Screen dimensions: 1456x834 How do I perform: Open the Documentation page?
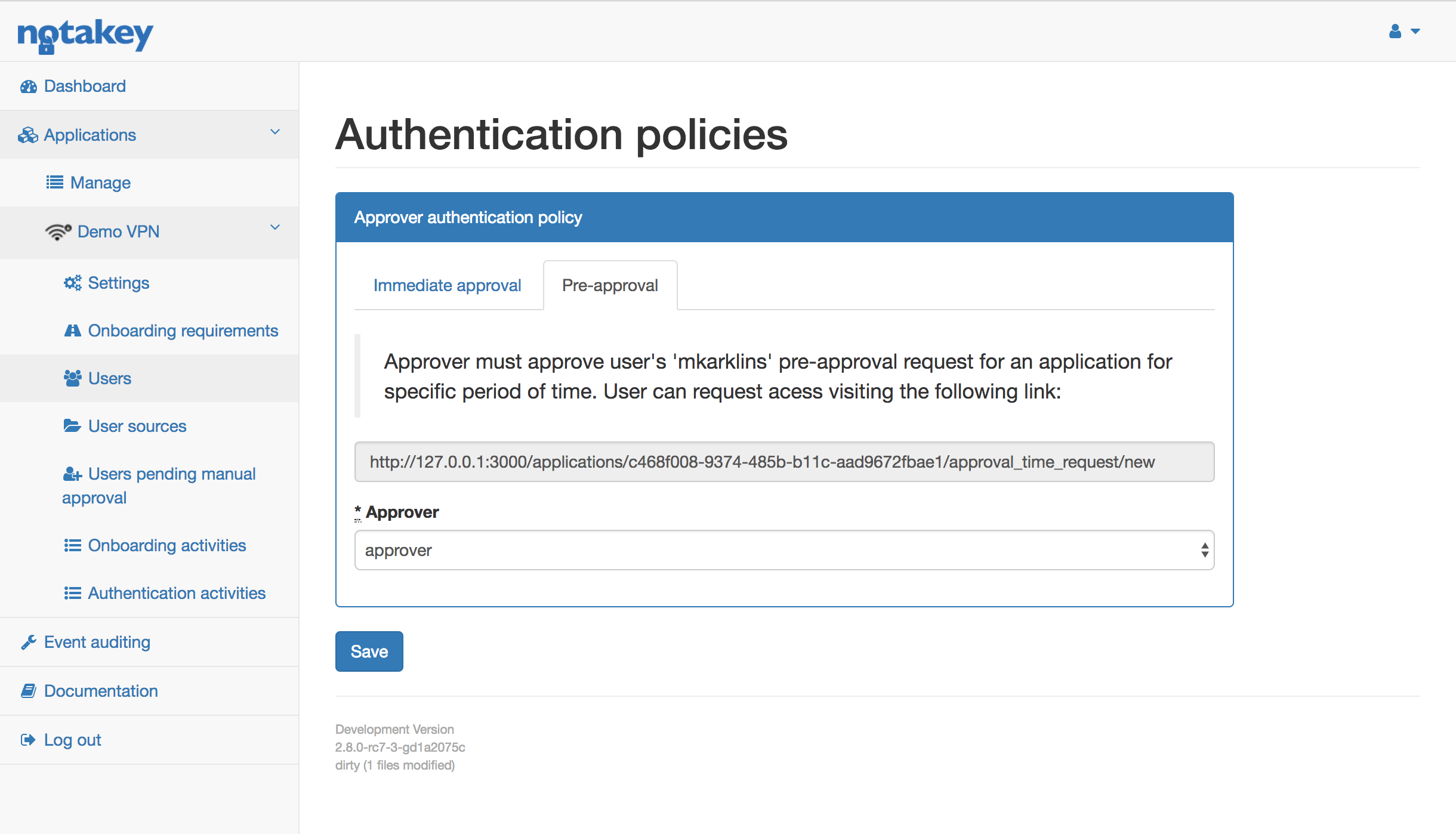[x=100, y=690]
